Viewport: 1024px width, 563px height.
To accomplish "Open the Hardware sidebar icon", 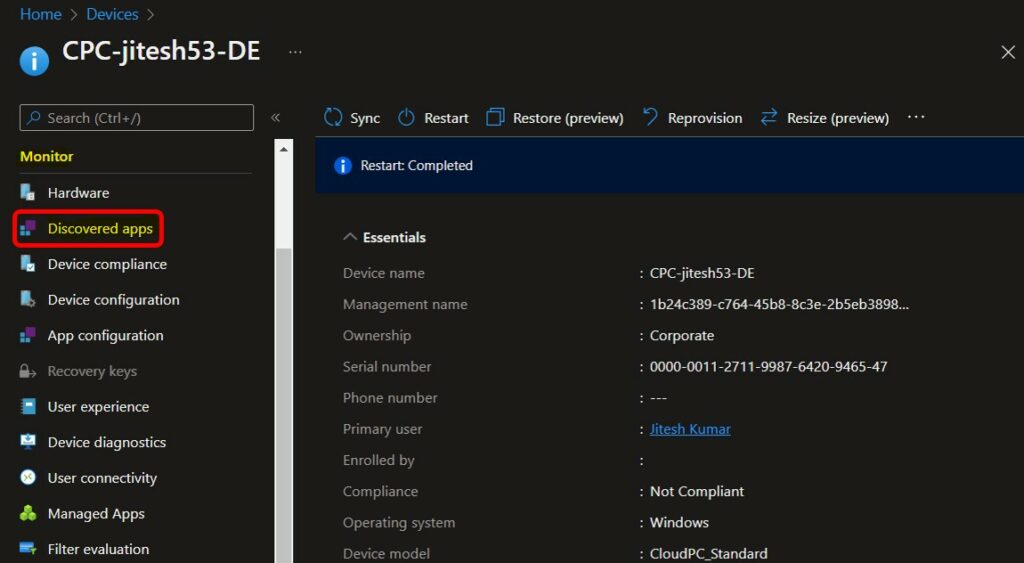I will coord(27,193).
